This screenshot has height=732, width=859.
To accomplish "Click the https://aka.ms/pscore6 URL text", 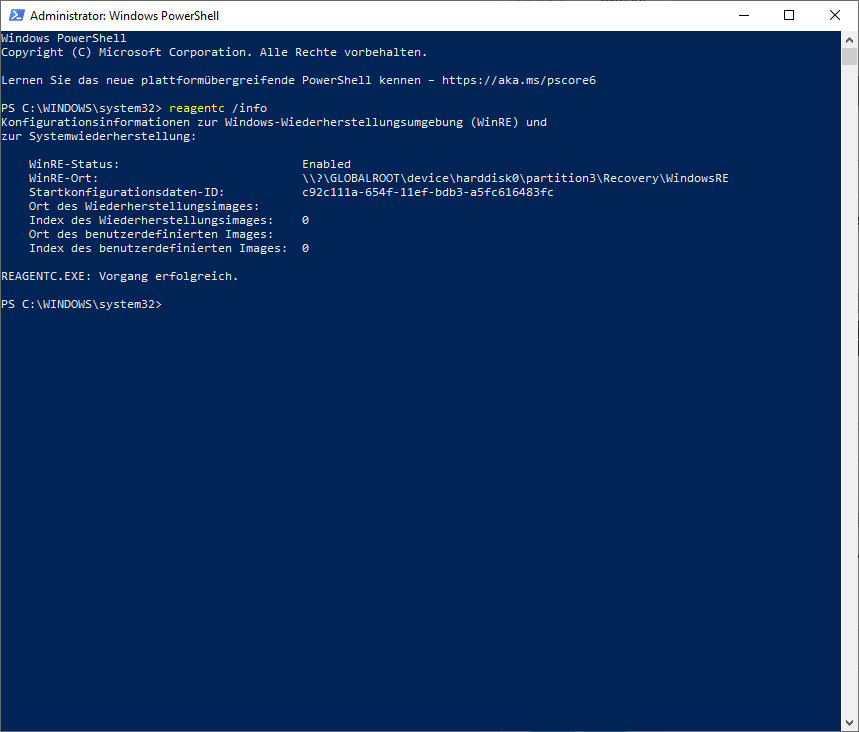I will [519, 80].
